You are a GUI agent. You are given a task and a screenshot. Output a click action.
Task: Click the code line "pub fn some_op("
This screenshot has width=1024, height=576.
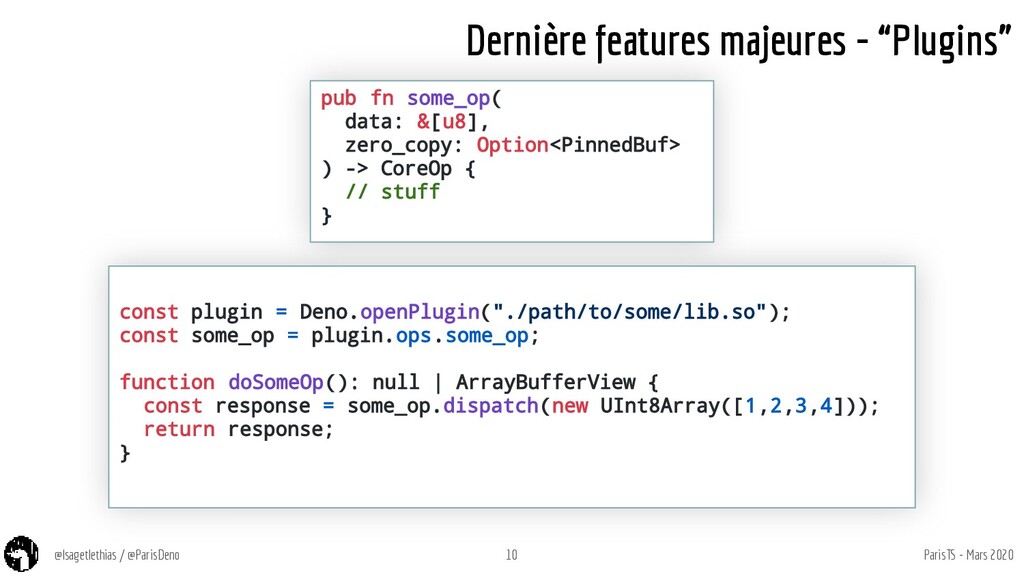[x=411, y=98]
